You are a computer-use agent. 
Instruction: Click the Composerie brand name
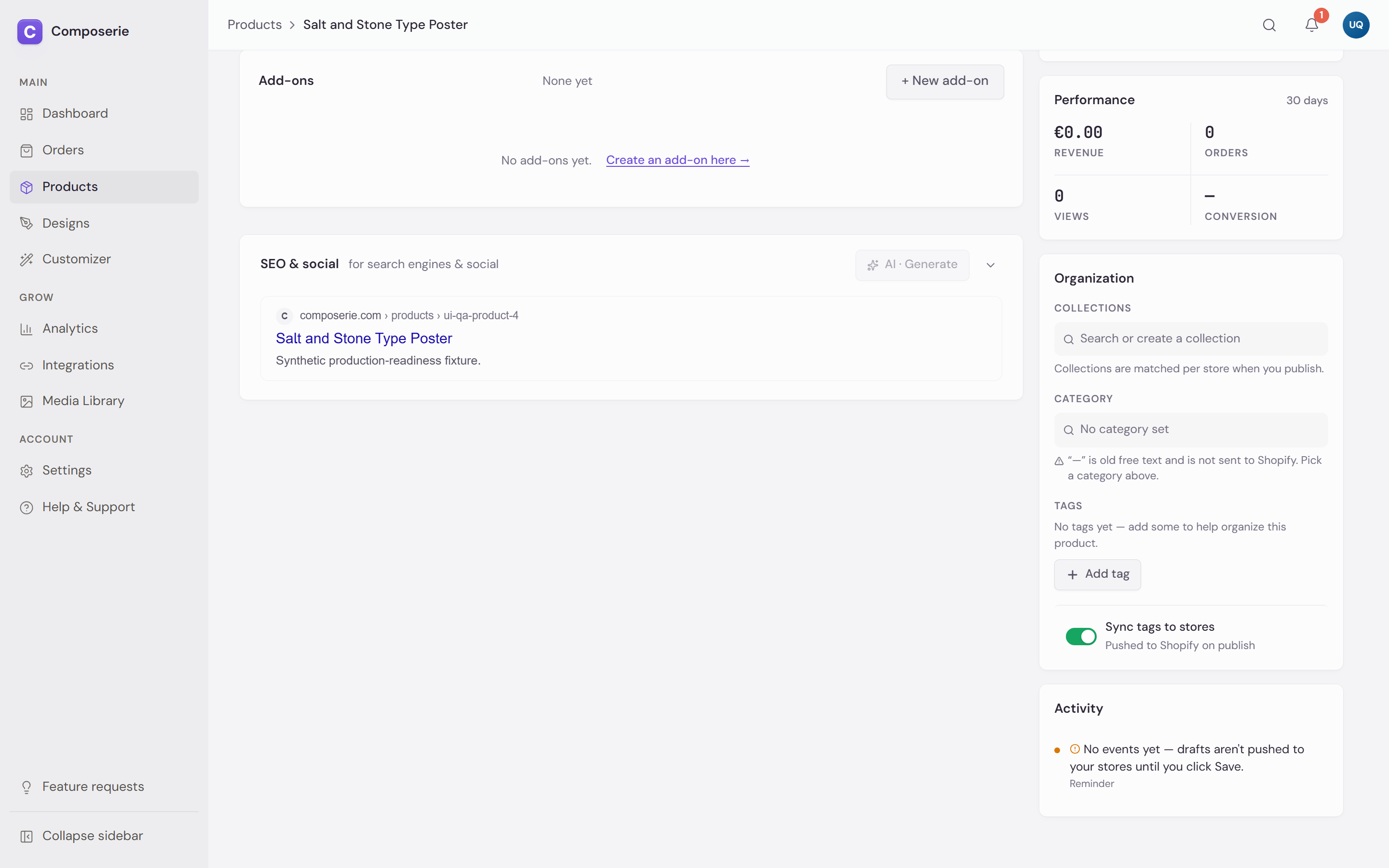click(90, 31)
